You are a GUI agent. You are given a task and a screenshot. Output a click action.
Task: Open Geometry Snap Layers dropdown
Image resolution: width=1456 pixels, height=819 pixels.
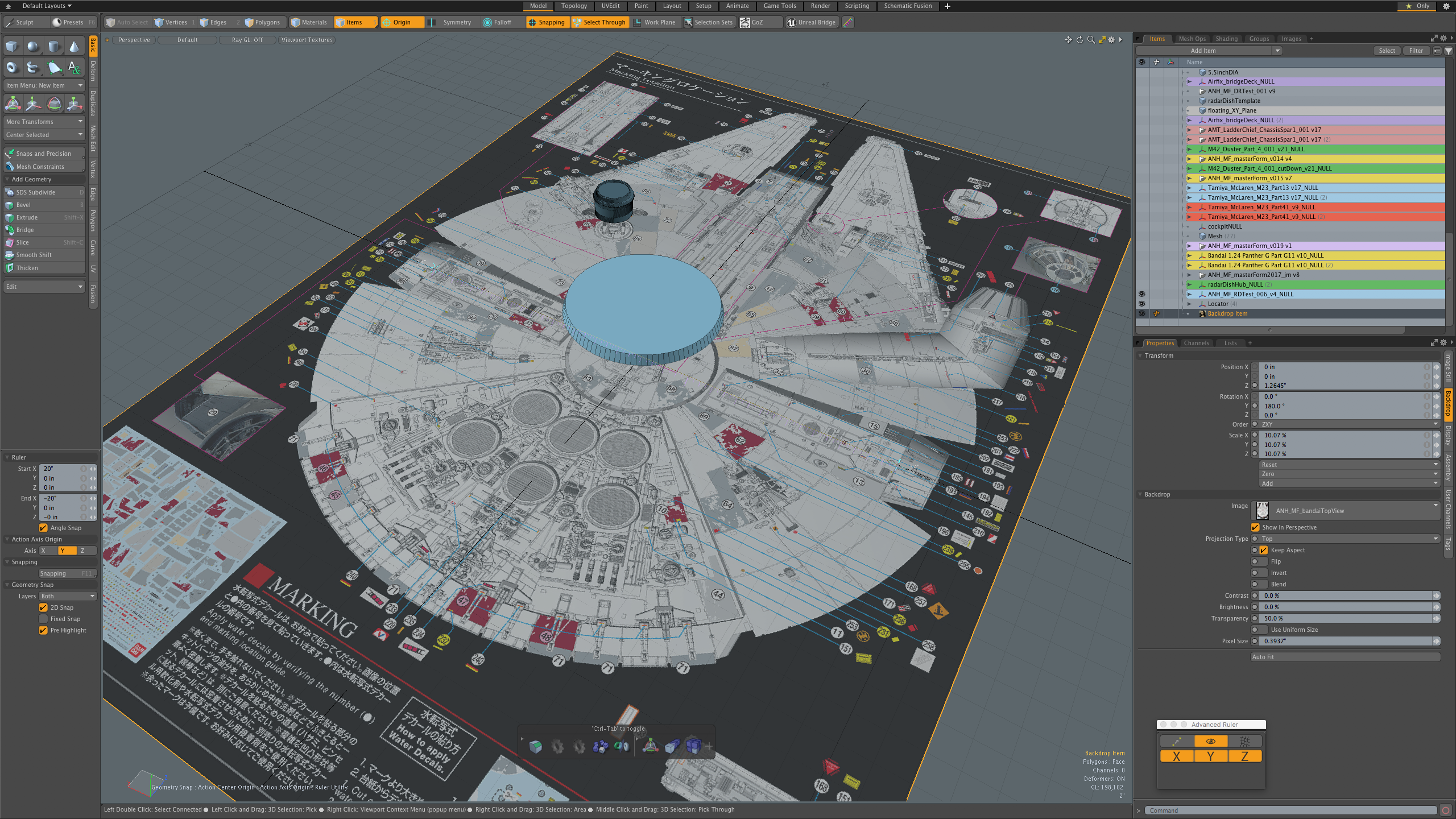click(68, 596)
